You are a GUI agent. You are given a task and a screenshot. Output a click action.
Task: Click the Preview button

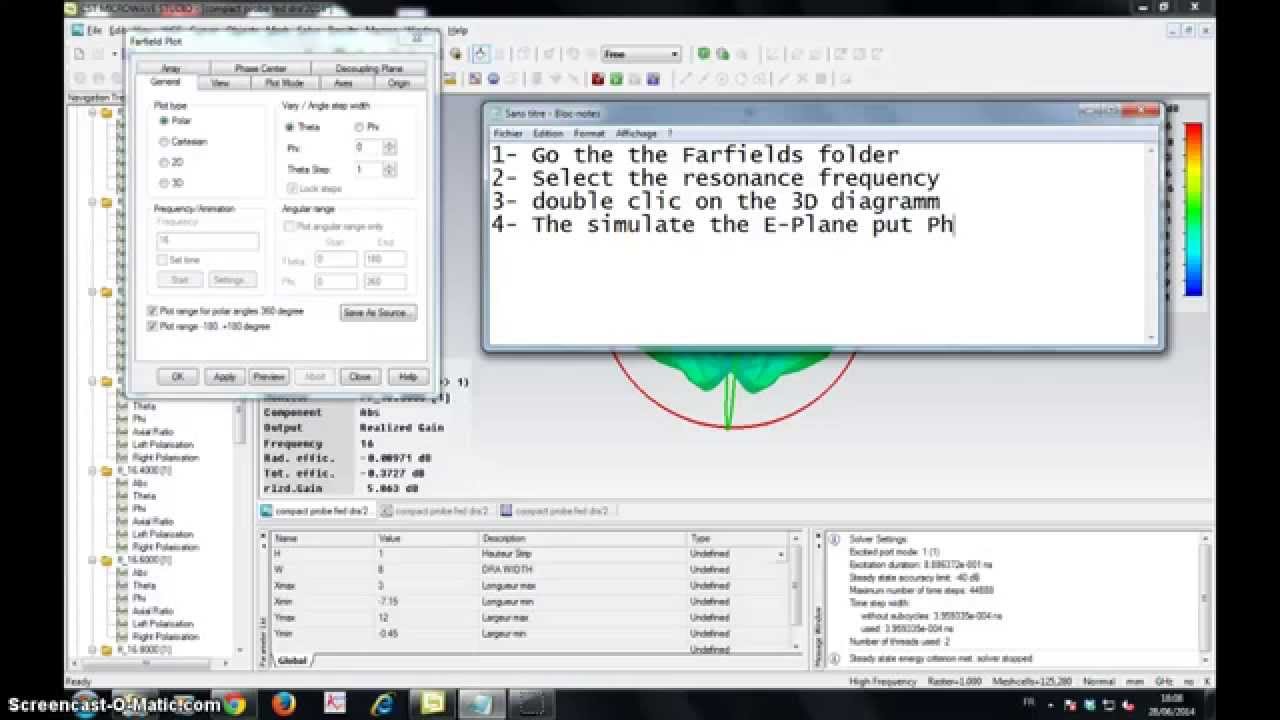(269, 377)
